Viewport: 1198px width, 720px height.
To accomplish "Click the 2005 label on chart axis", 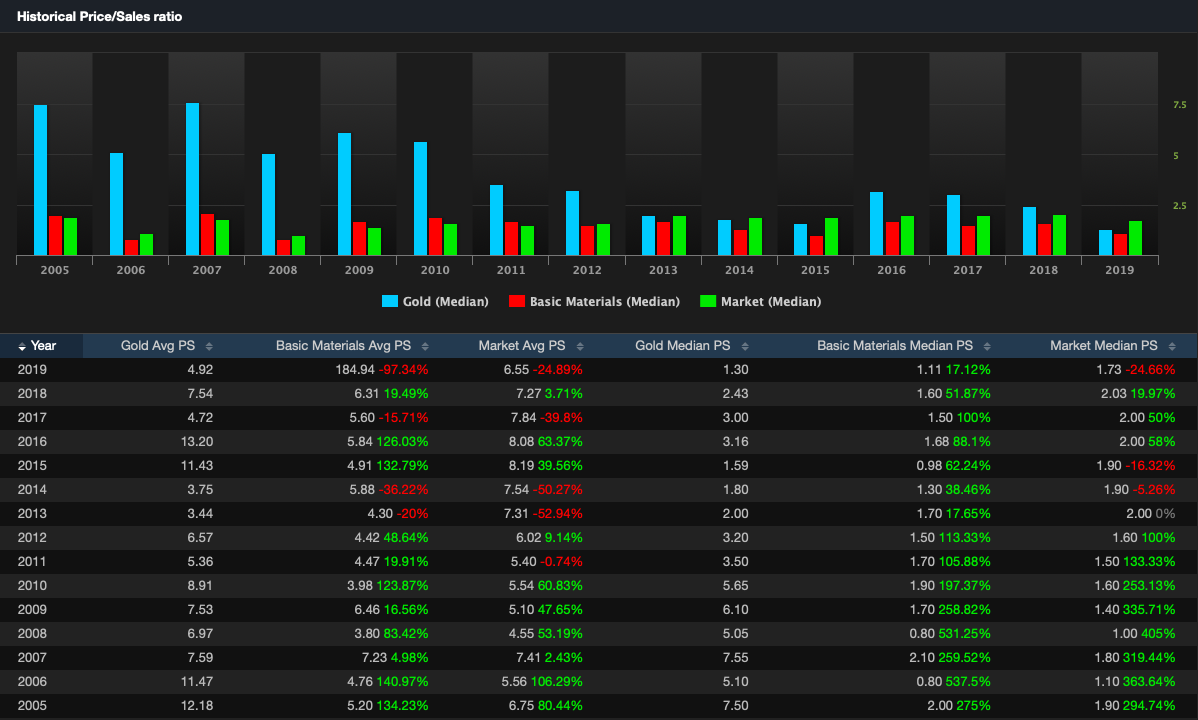I will pyautogui.click(x=55, y=270).
